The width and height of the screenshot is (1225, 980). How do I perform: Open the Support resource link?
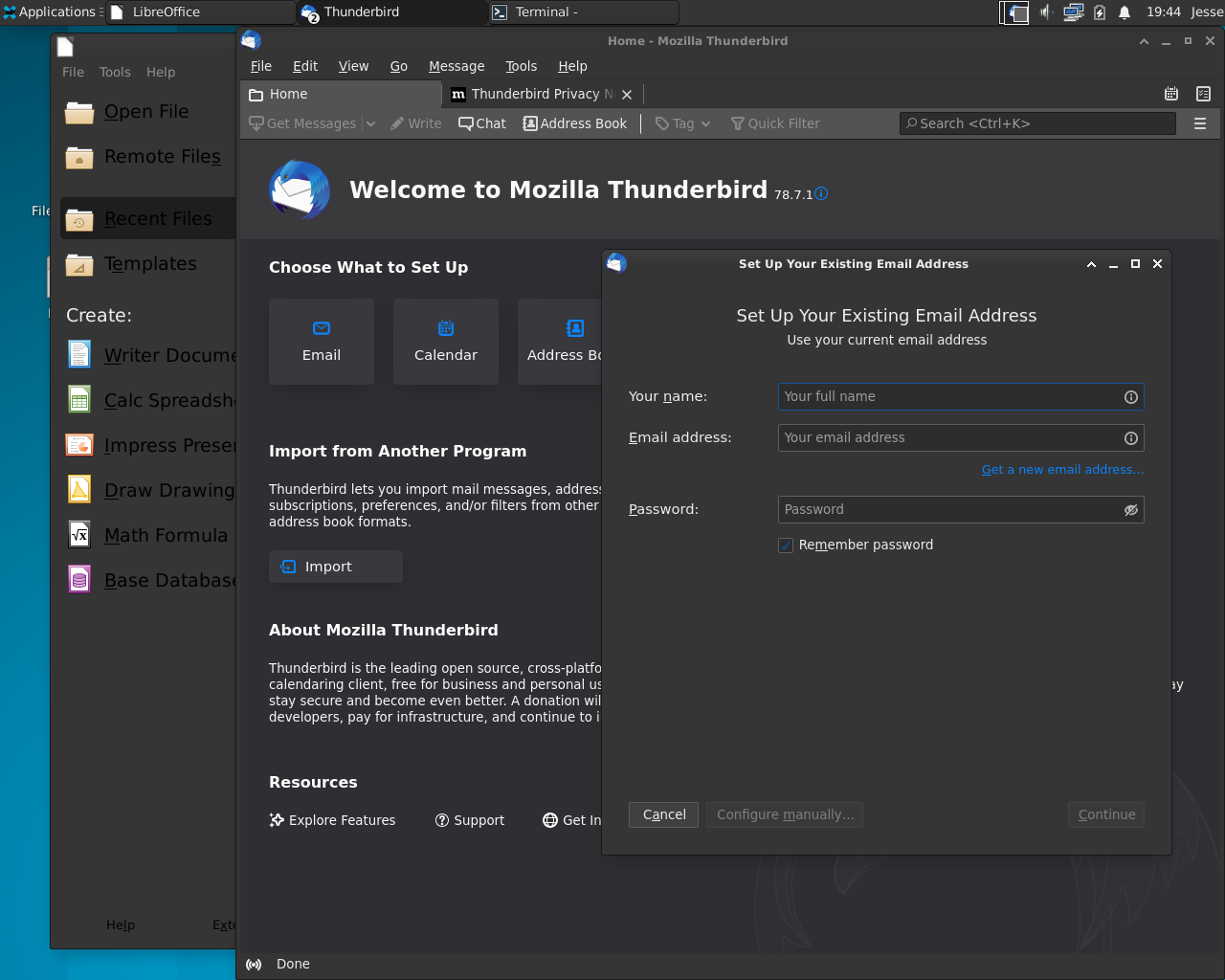pos(470,820)
